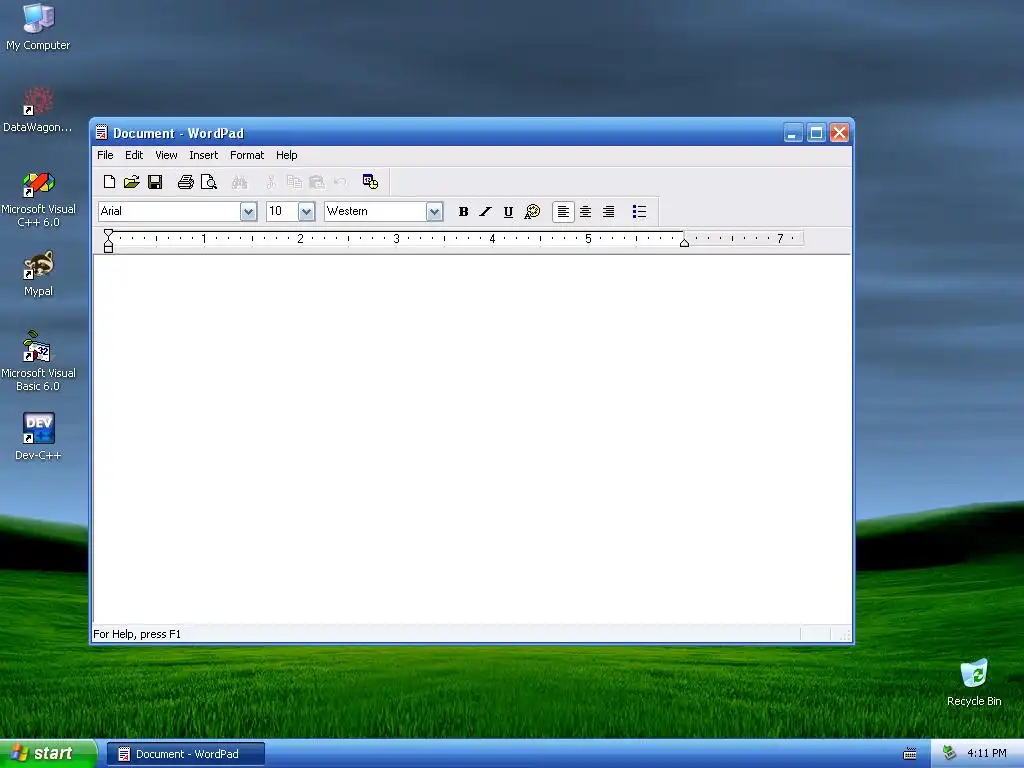This screenshot has height=768, width=1024.
Task: Select Document - WordPad taskbar button
Action: click(x=186, y=754)
